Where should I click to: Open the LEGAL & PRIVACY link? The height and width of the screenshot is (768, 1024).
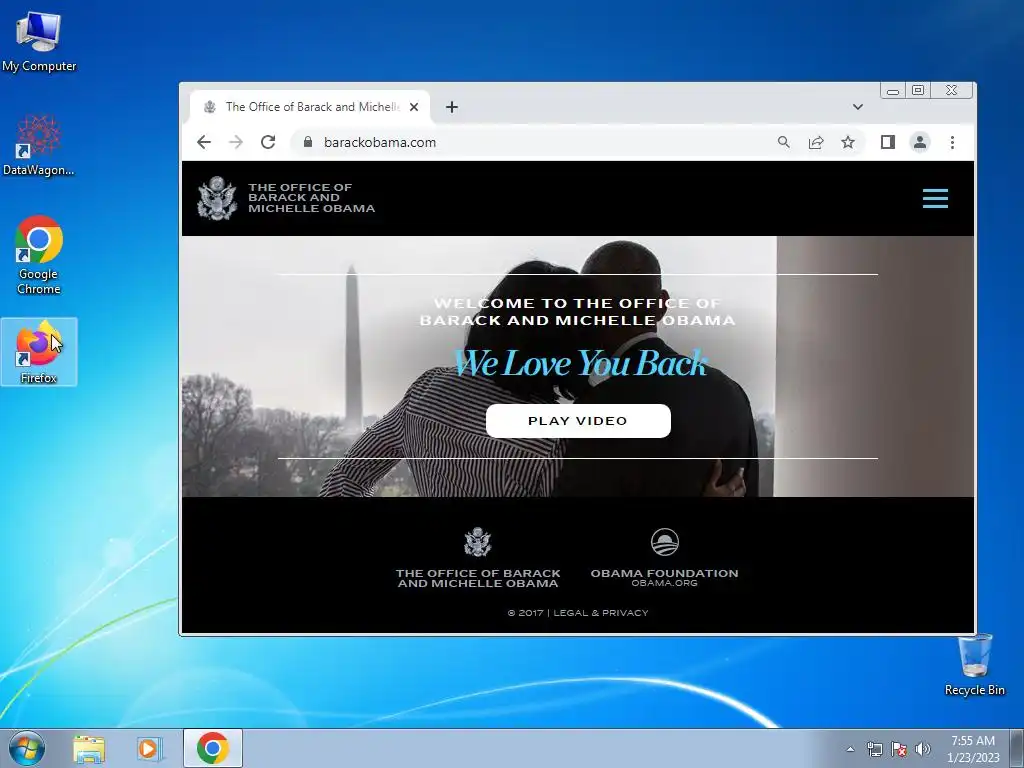tap(601, 613)
